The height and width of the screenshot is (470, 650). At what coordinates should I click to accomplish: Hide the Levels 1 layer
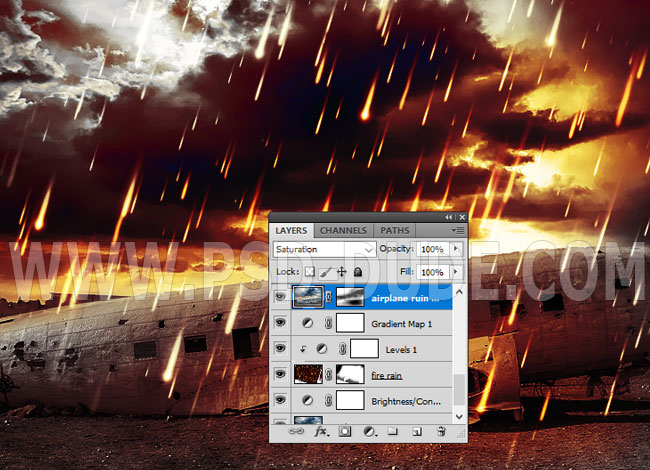click(x=280, y=349)
